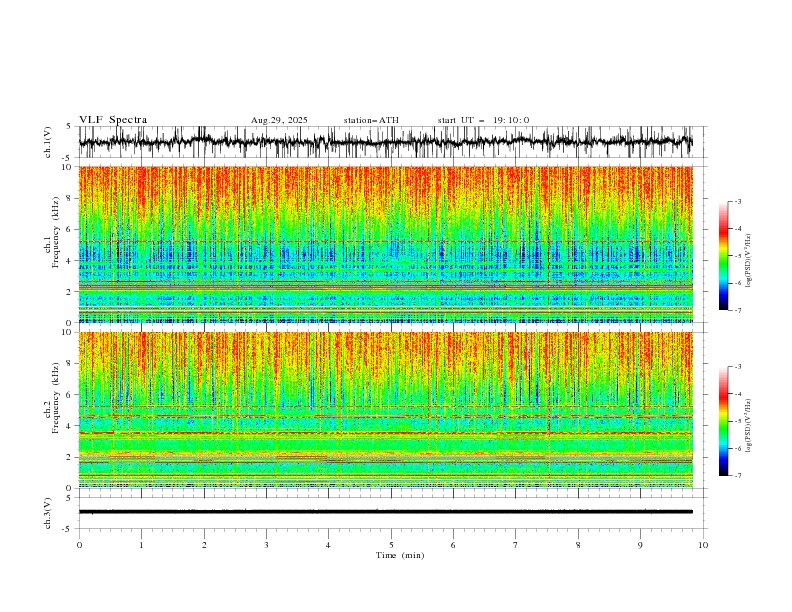Click the ch.2 'Frequency (kHz)' axis label
792x612 pixels.
coord(56,397)
